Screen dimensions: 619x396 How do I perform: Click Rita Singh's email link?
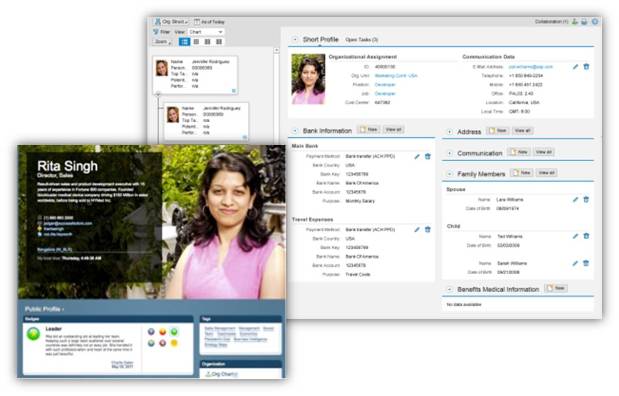coord(68,223)
